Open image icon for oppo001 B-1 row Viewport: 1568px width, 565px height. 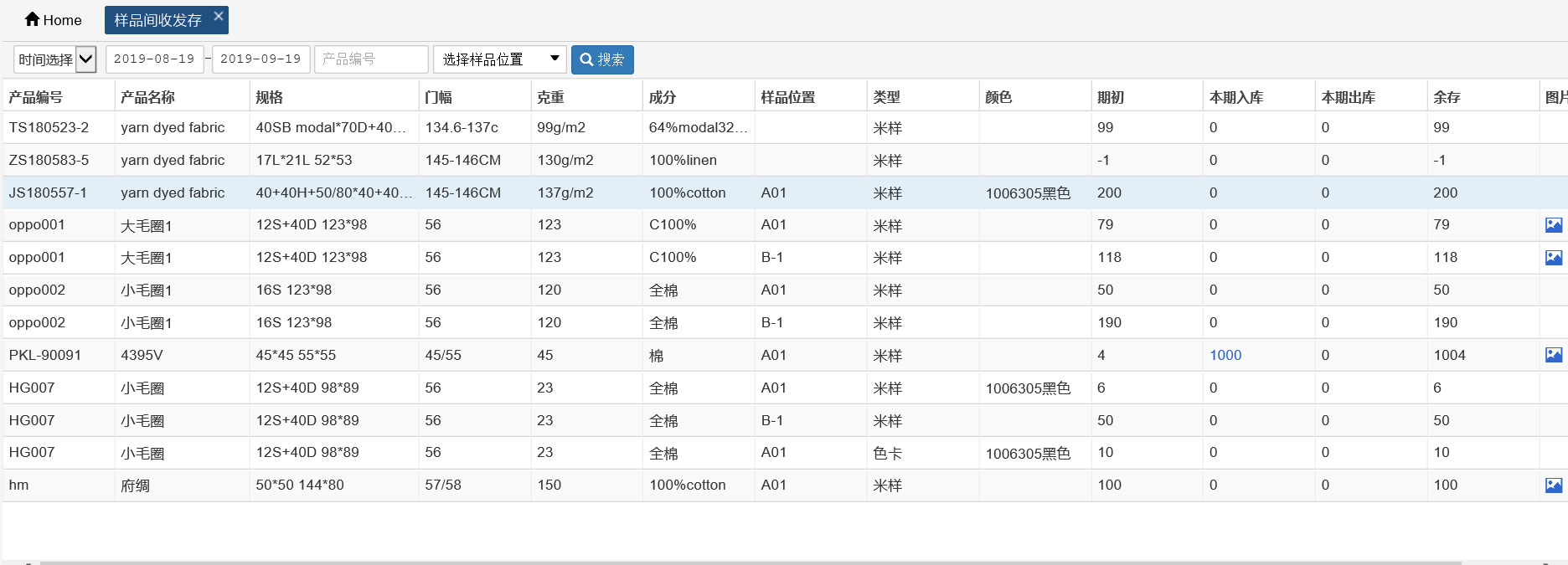[1554, 258]
